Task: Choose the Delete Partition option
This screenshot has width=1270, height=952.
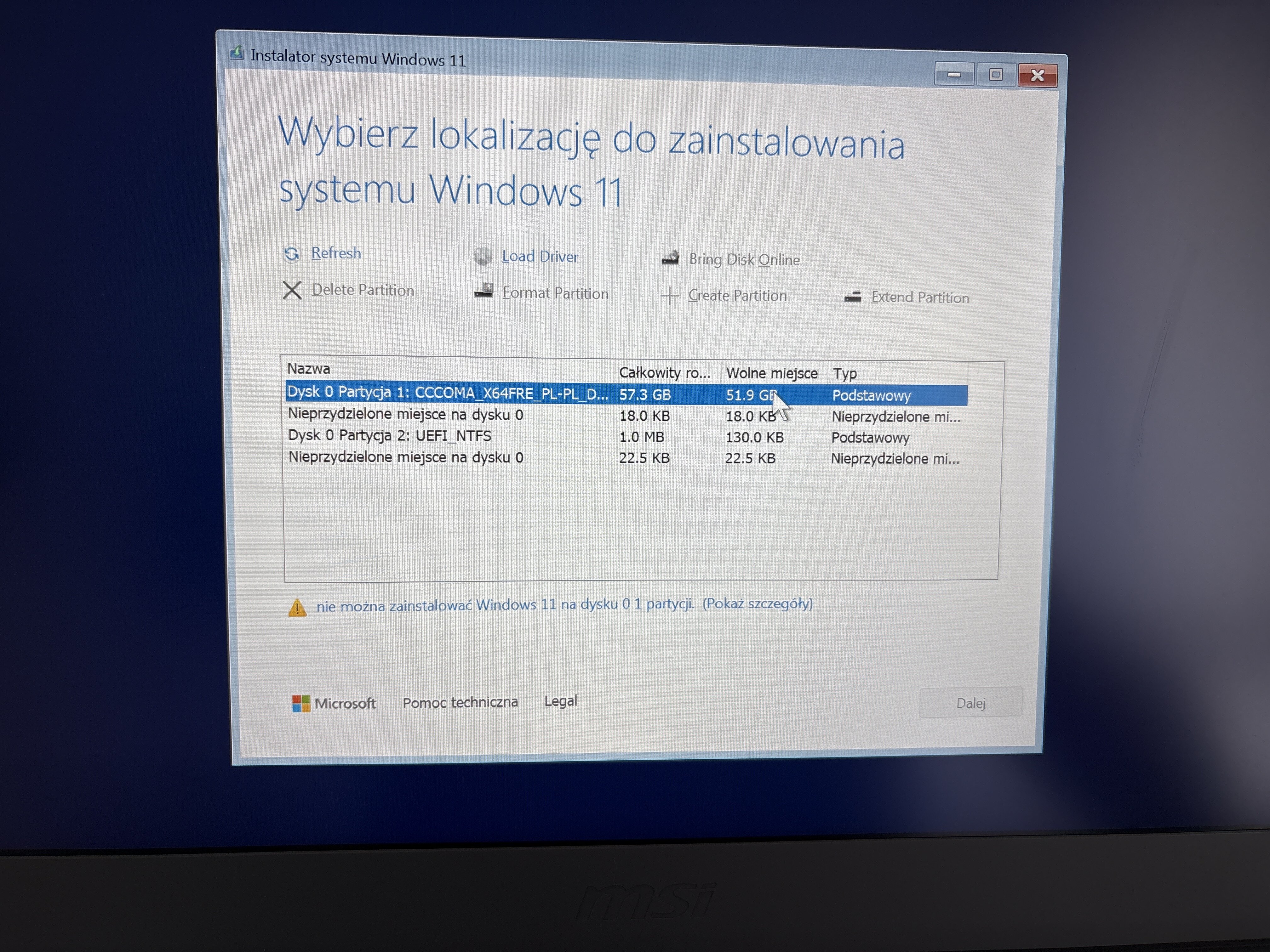Action: (x=363, y=290)
